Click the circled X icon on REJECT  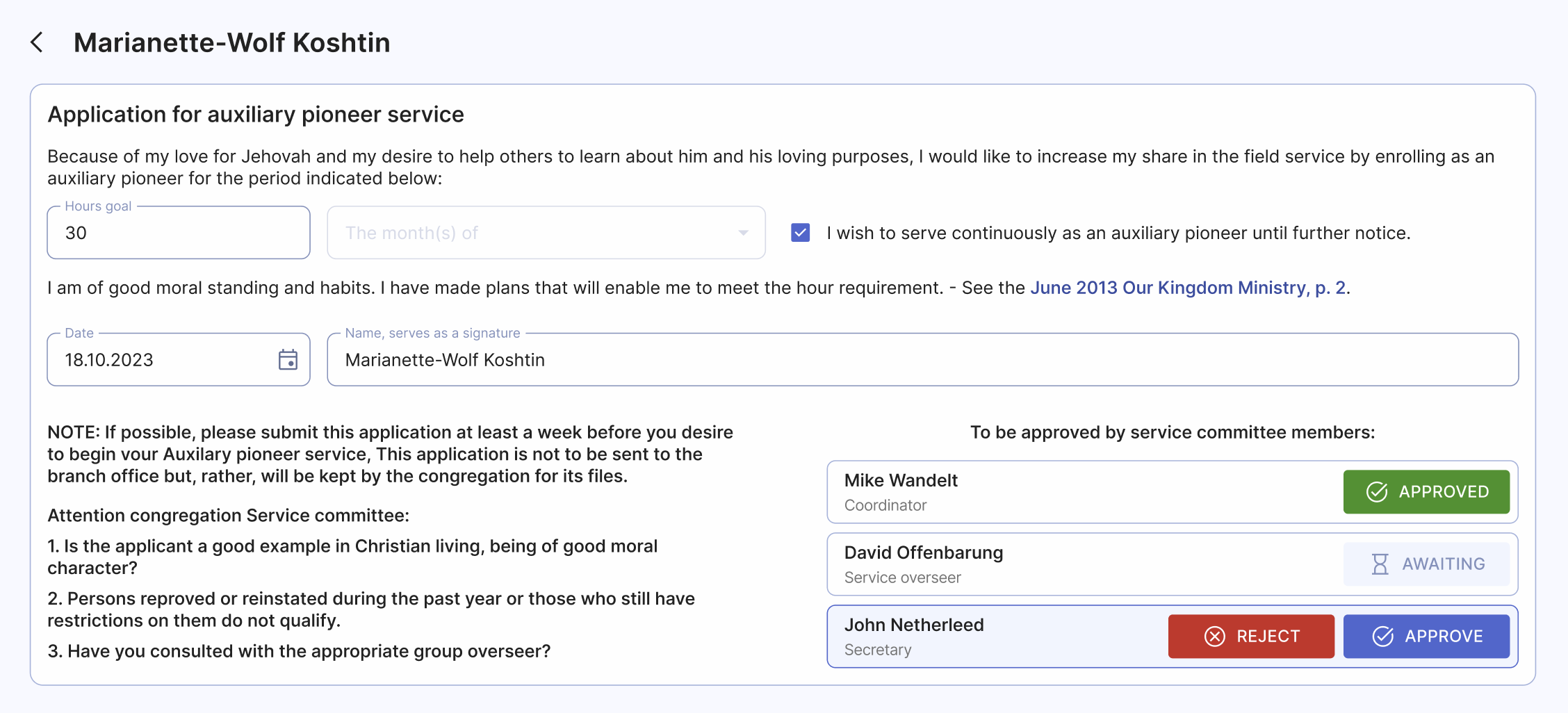(1214, 636)
